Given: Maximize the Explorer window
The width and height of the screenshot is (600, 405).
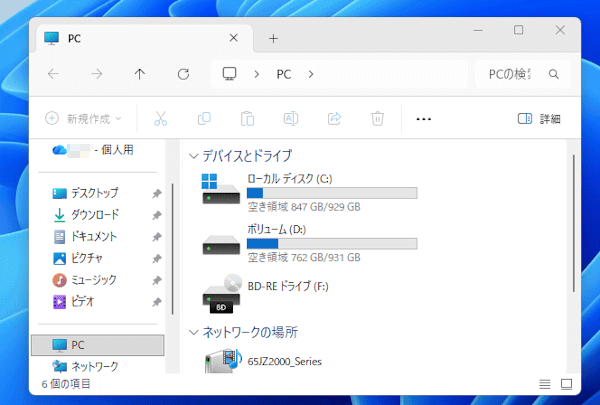Looking at the screenshot, I should pos(518,30).
